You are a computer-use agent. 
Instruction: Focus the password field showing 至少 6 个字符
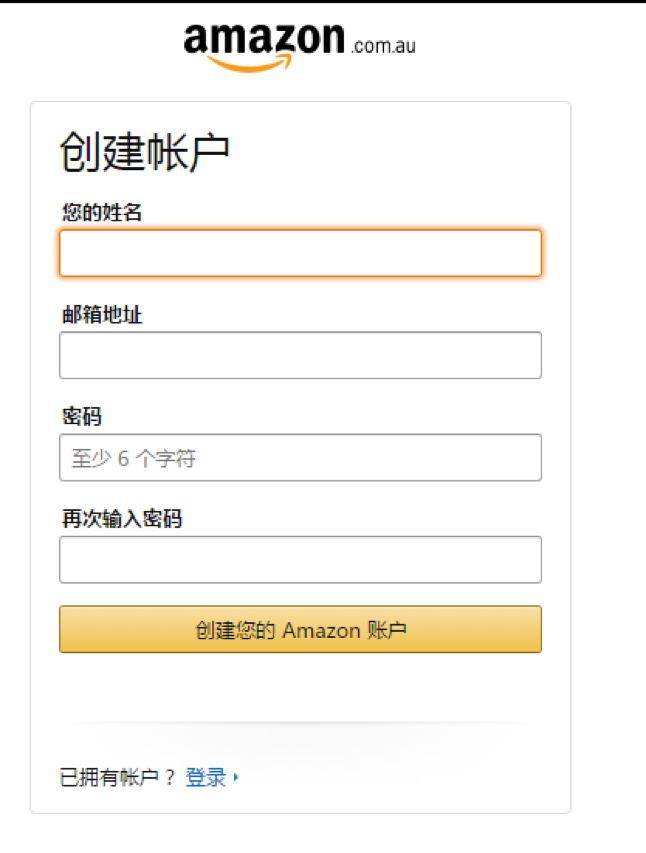coord(300,458)
